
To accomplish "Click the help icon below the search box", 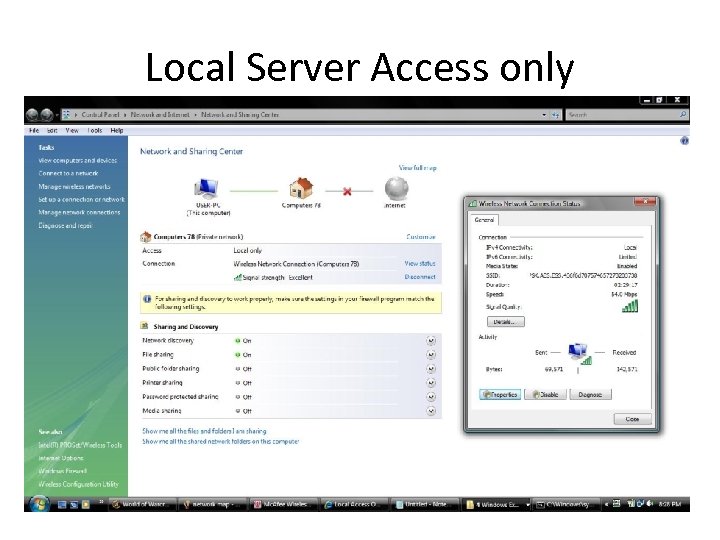I will (x=684, y=141).
